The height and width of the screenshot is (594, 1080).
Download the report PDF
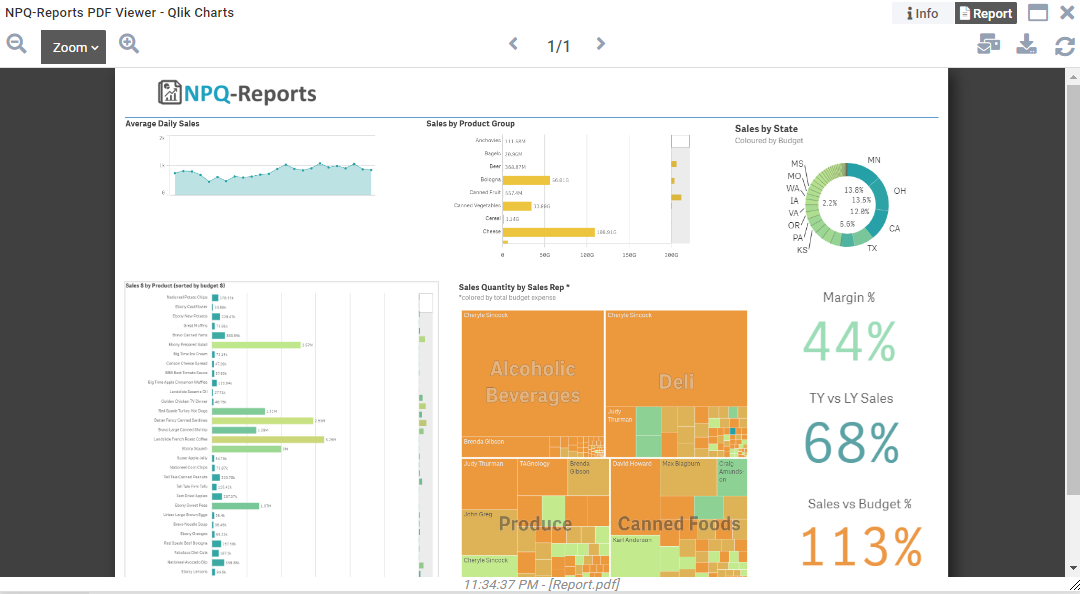click(1026, 45)
